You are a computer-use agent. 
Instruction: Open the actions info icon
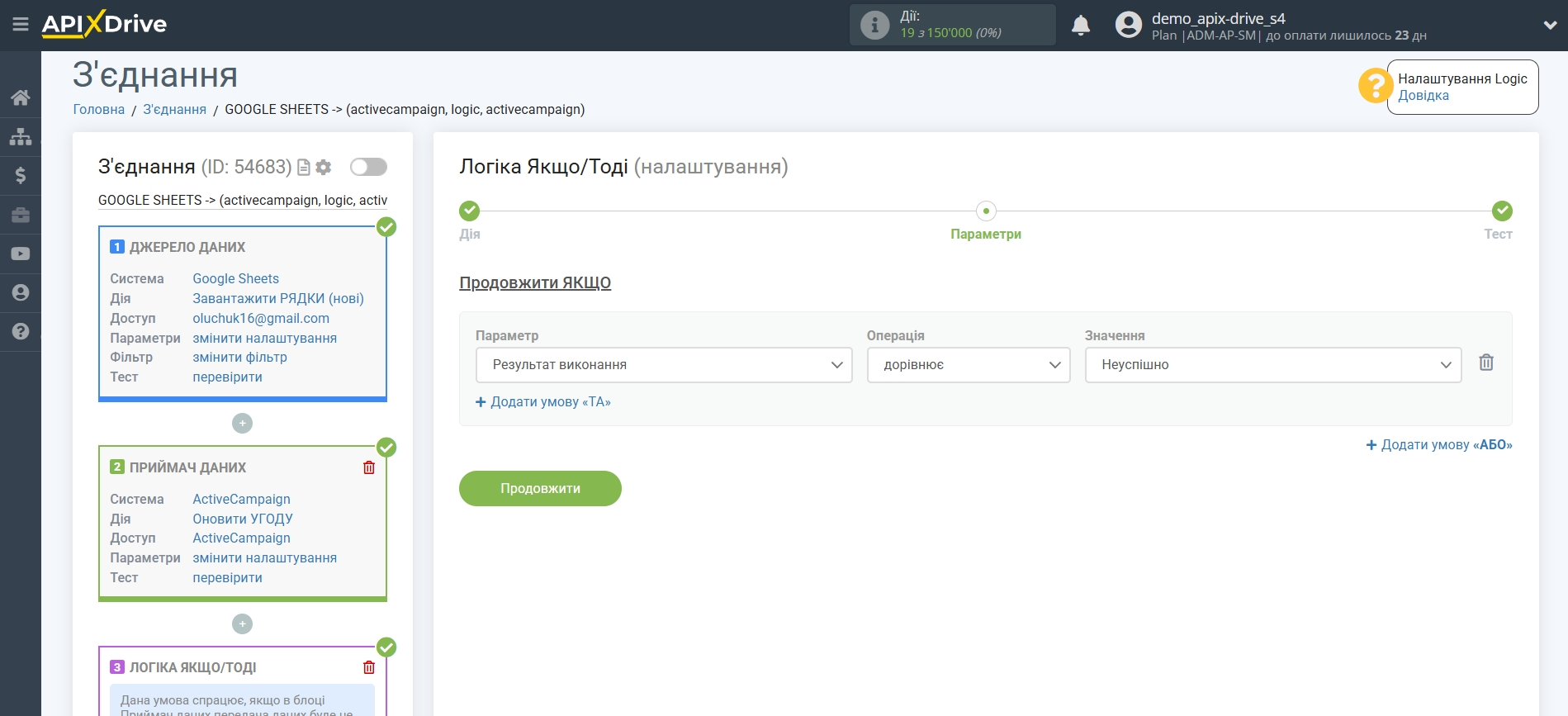[x=874, y=25]
